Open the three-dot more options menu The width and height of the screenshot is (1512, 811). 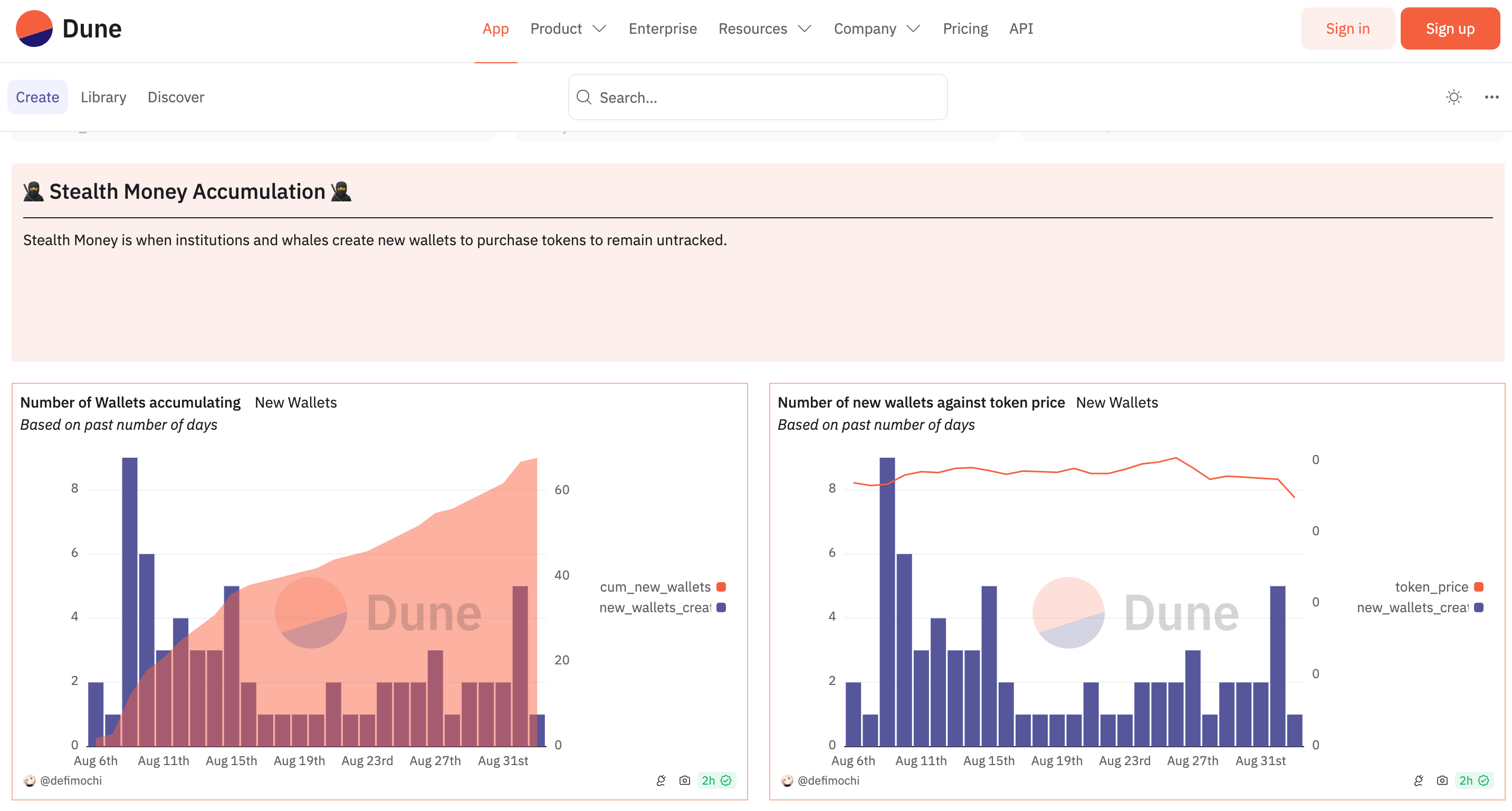1491,97
